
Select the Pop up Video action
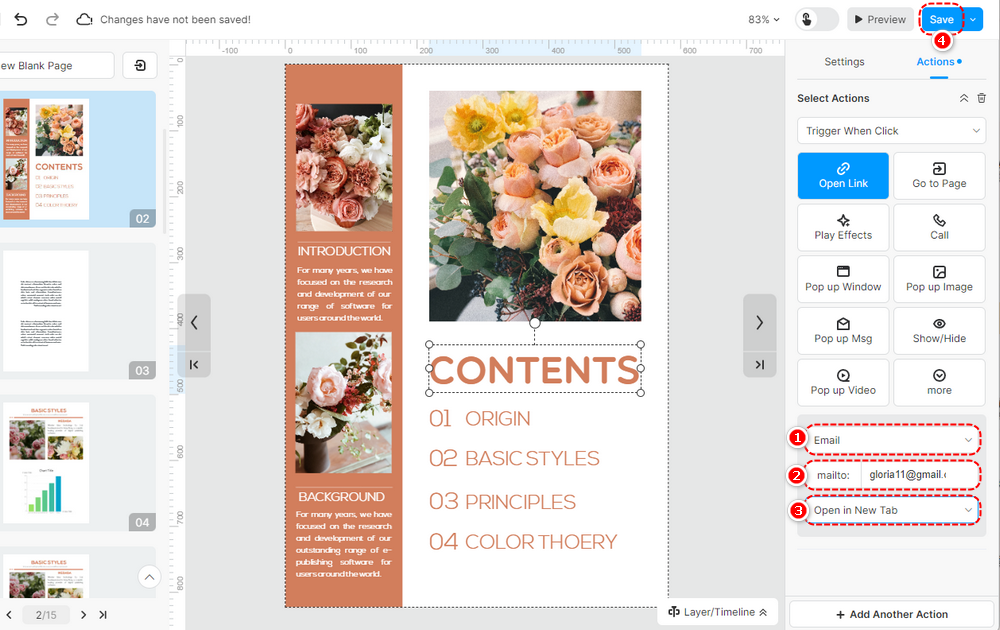(842, 383)
